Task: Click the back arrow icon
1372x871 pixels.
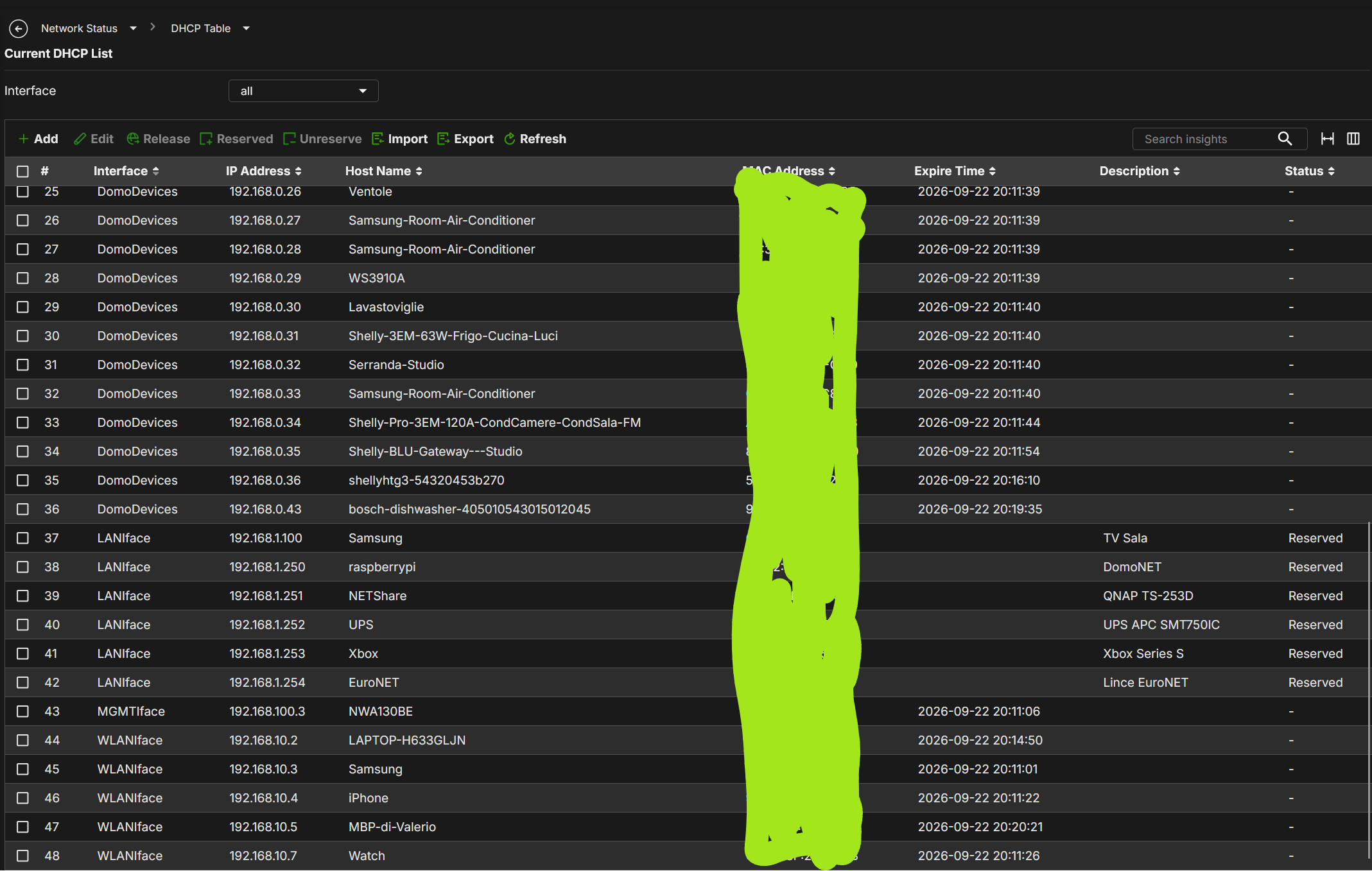Action: pyautogui.click(x=19, y=28)
